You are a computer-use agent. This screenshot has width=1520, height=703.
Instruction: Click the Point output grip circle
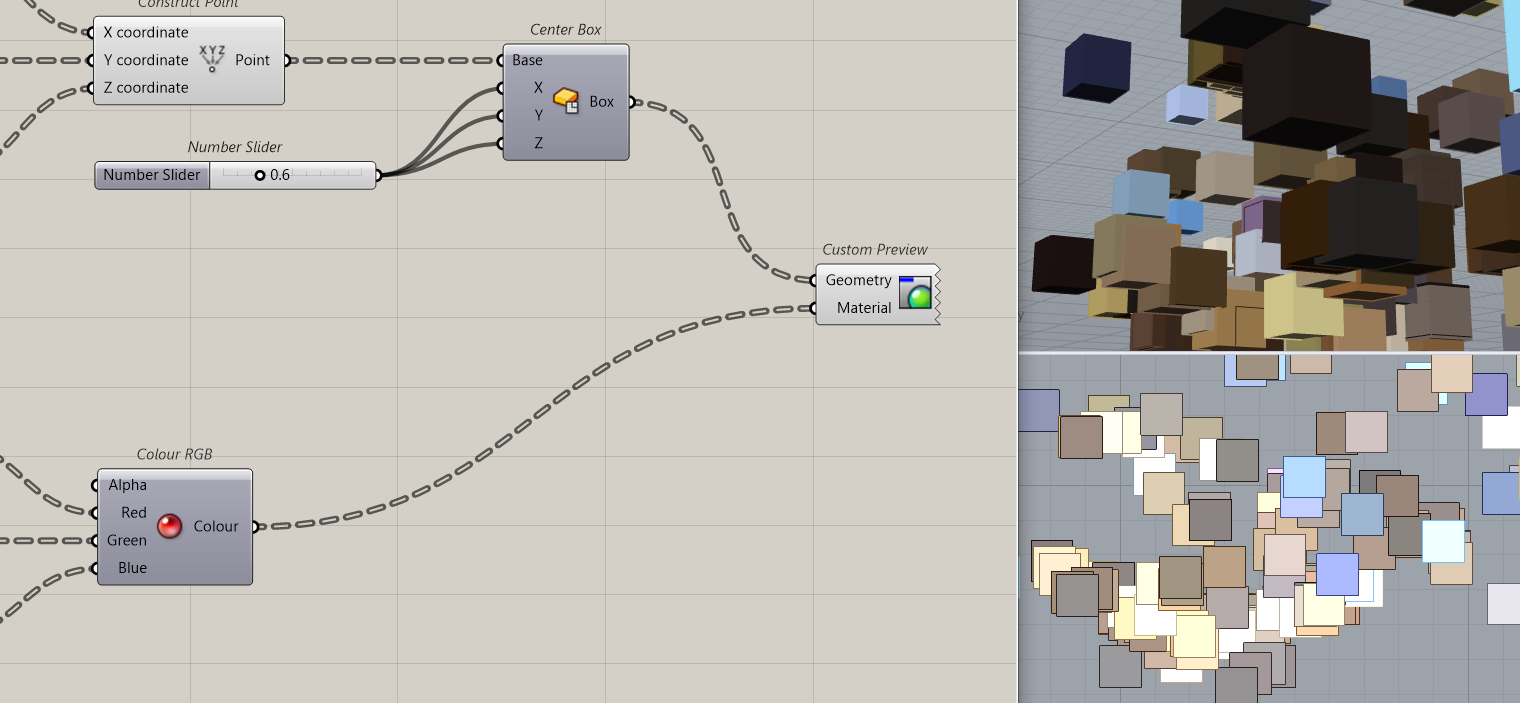click(x=286, y=60)
